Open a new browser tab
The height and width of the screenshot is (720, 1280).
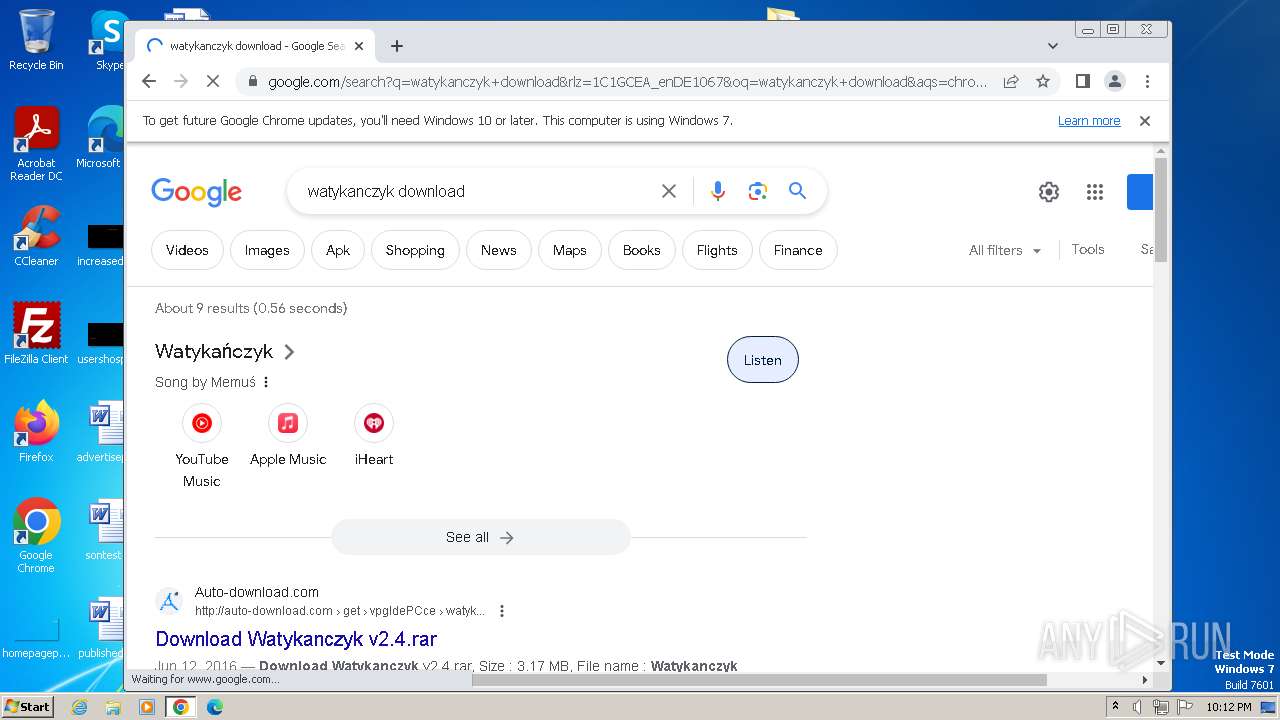pyautogui.click(x=397, y=46)
